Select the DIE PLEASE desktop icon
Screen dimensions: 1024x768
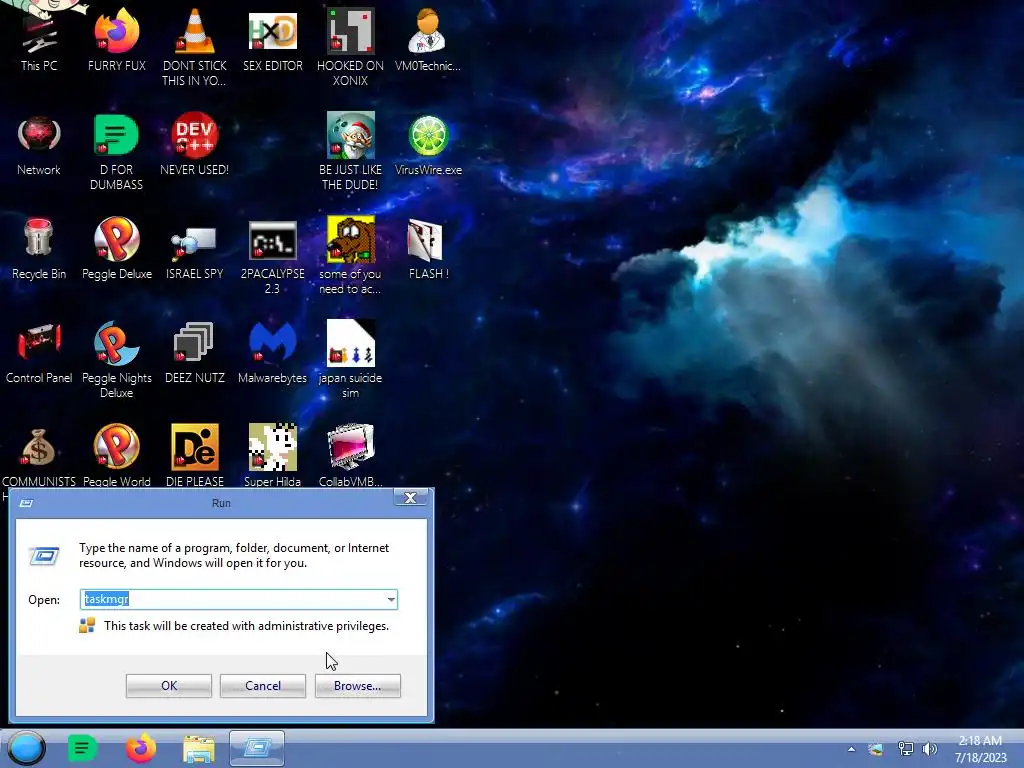[x=194, y=456]
